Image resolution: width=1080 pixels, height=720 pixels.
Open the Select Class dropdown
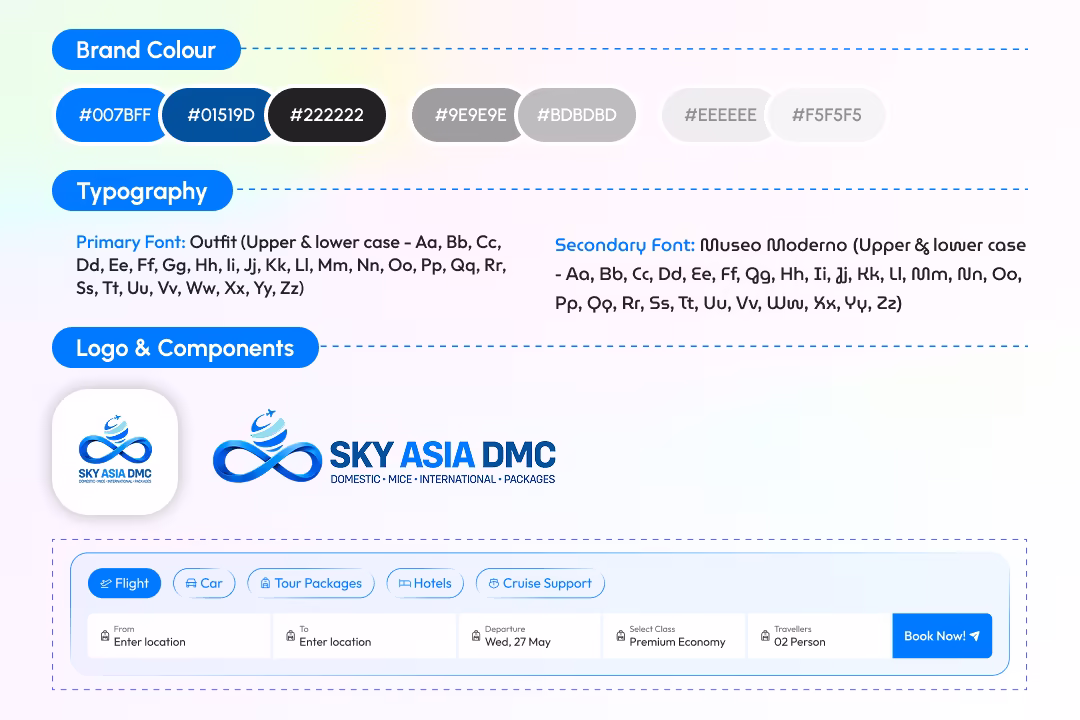pyautogui.click(x=674, y=636)
